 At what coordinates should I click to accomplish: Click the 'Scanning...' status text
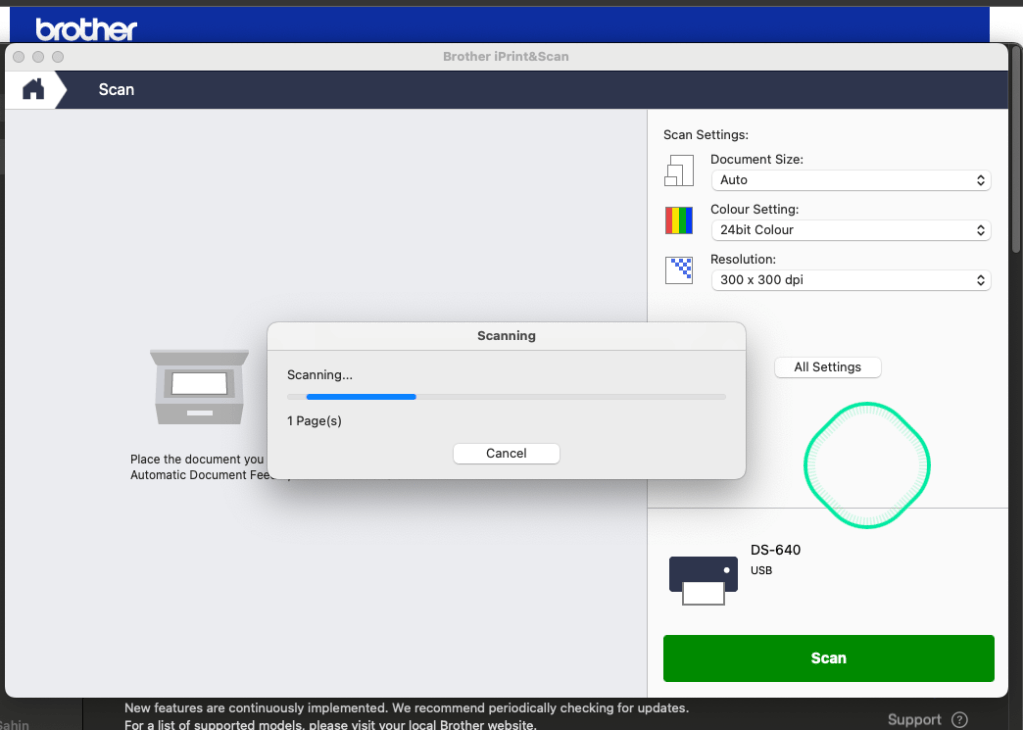pos(320,375)
